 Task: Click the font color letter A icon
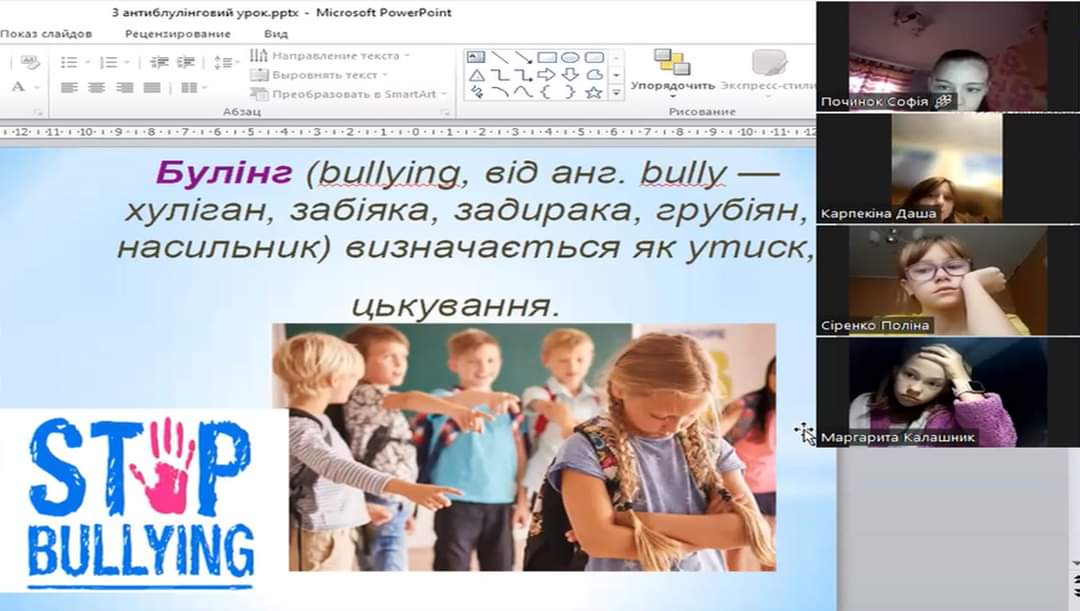(18, 87)
